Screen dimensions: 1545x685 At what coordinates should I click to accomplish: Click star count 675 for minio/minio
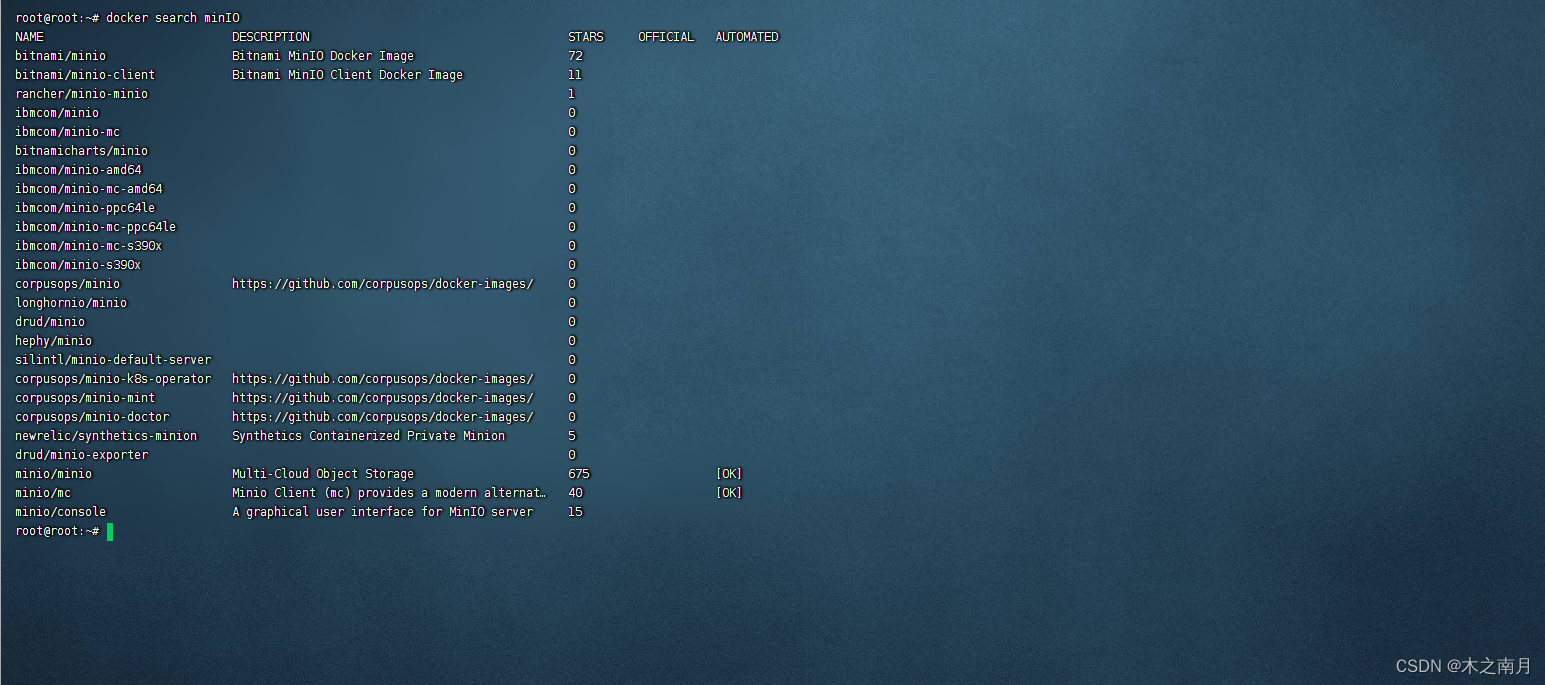tap(579, 474)
